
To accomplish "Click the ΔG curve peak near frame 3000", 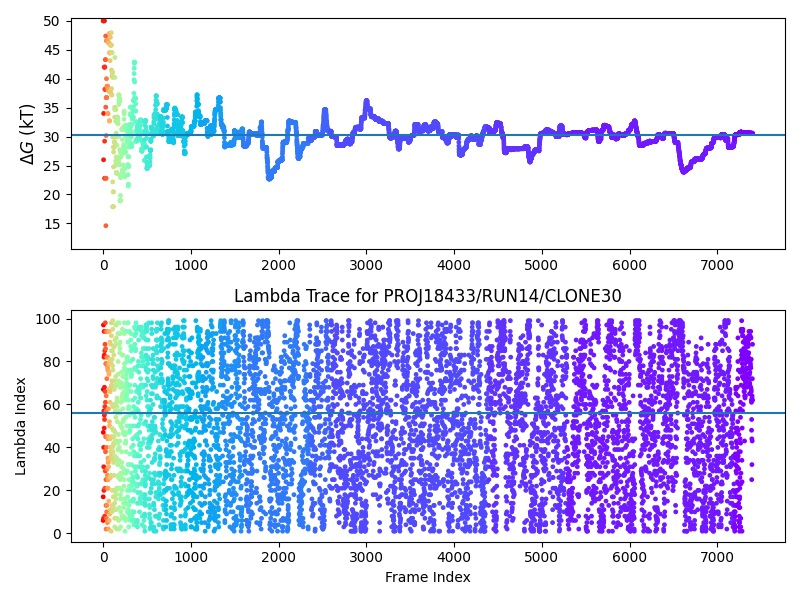I will 366,101.
